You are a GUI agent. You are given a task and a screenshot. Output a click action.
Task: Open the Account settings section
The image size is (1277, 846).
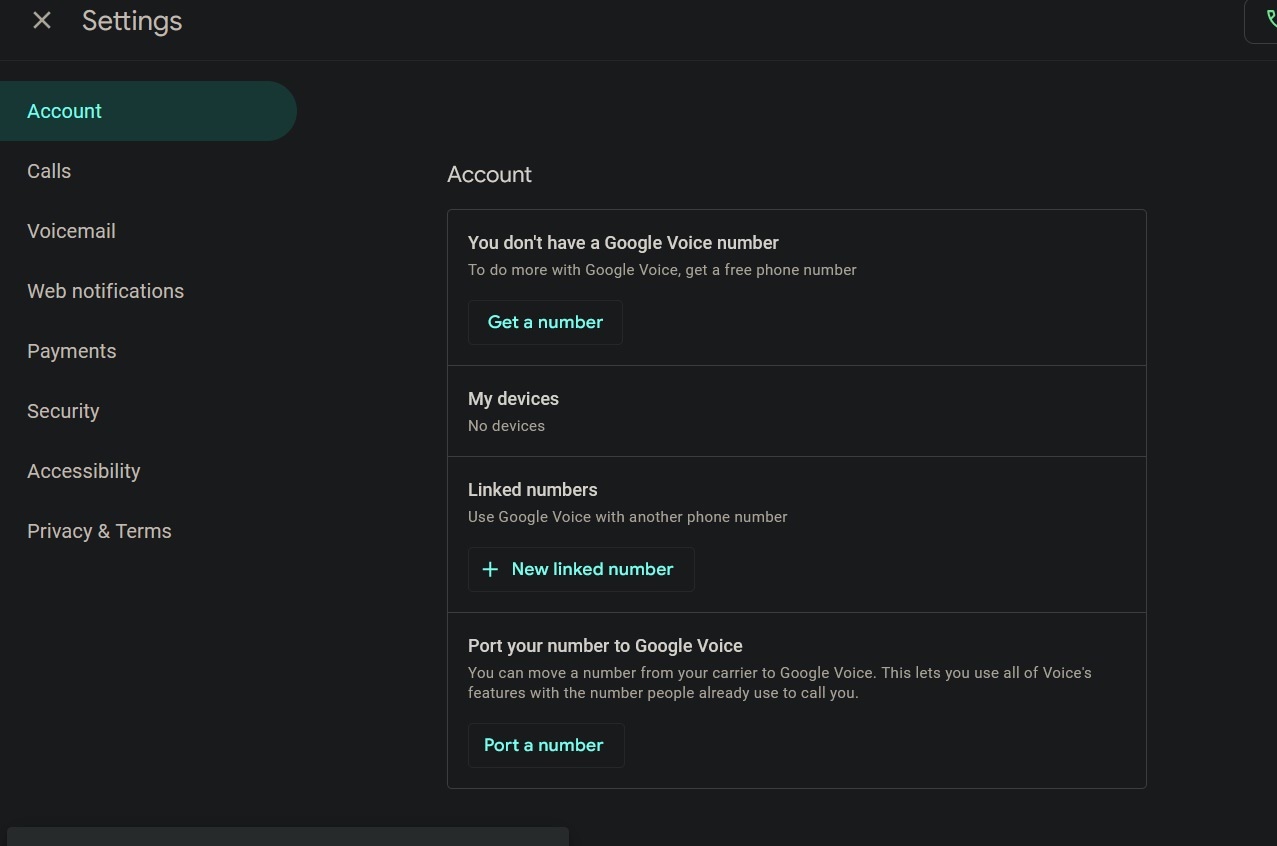coord(65,111)
